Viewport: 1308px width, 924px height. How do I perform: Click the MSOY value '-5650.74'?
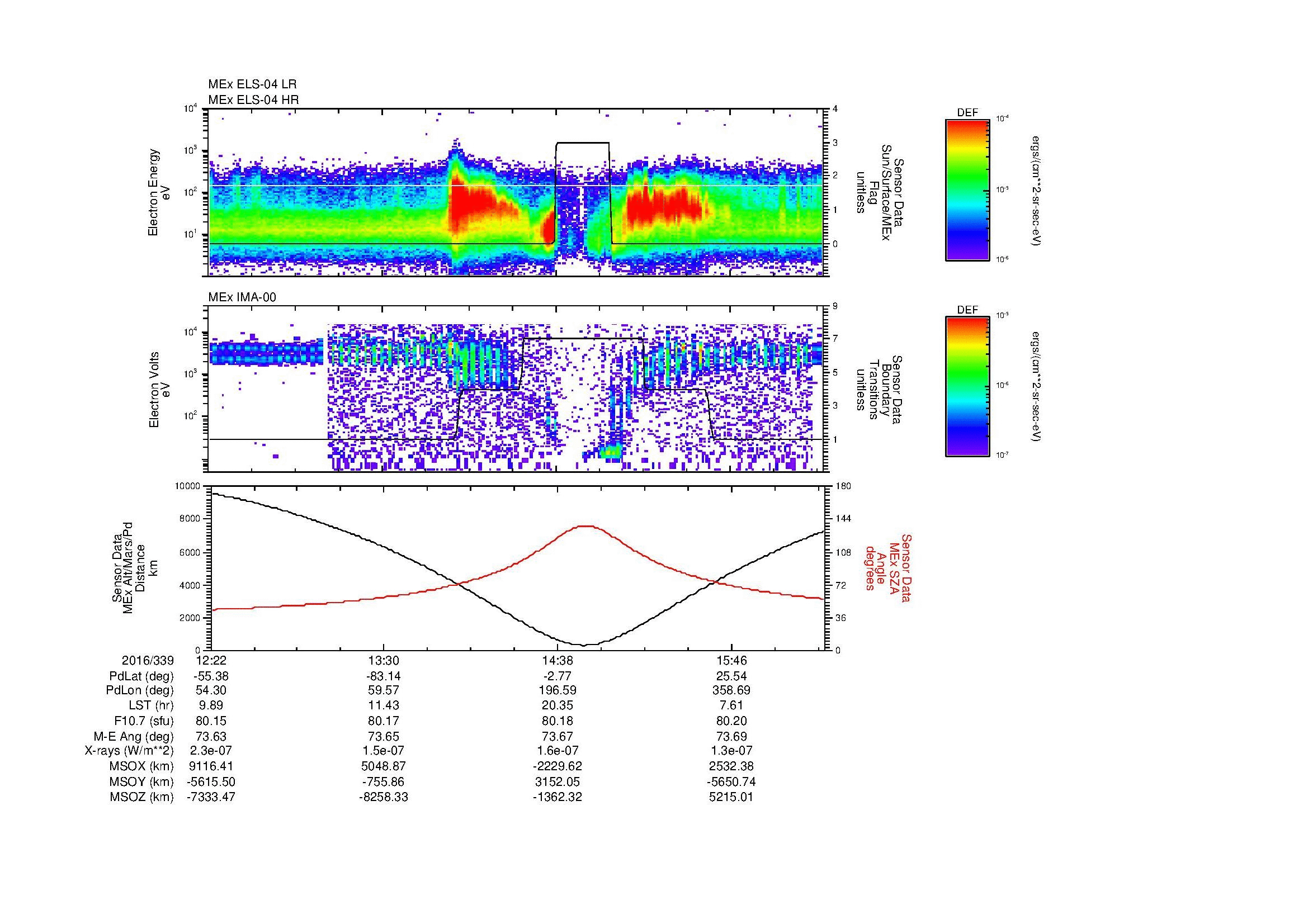(731, 781)
